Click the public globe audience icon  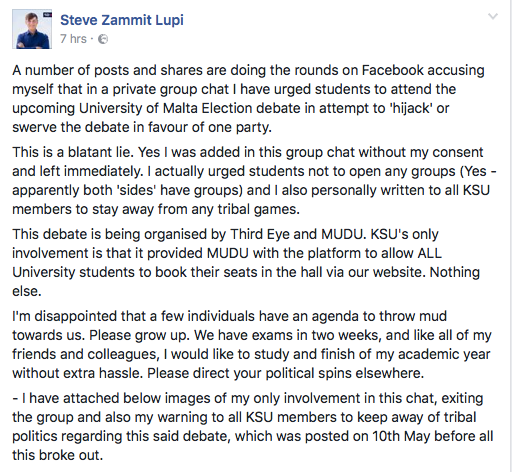103,39
